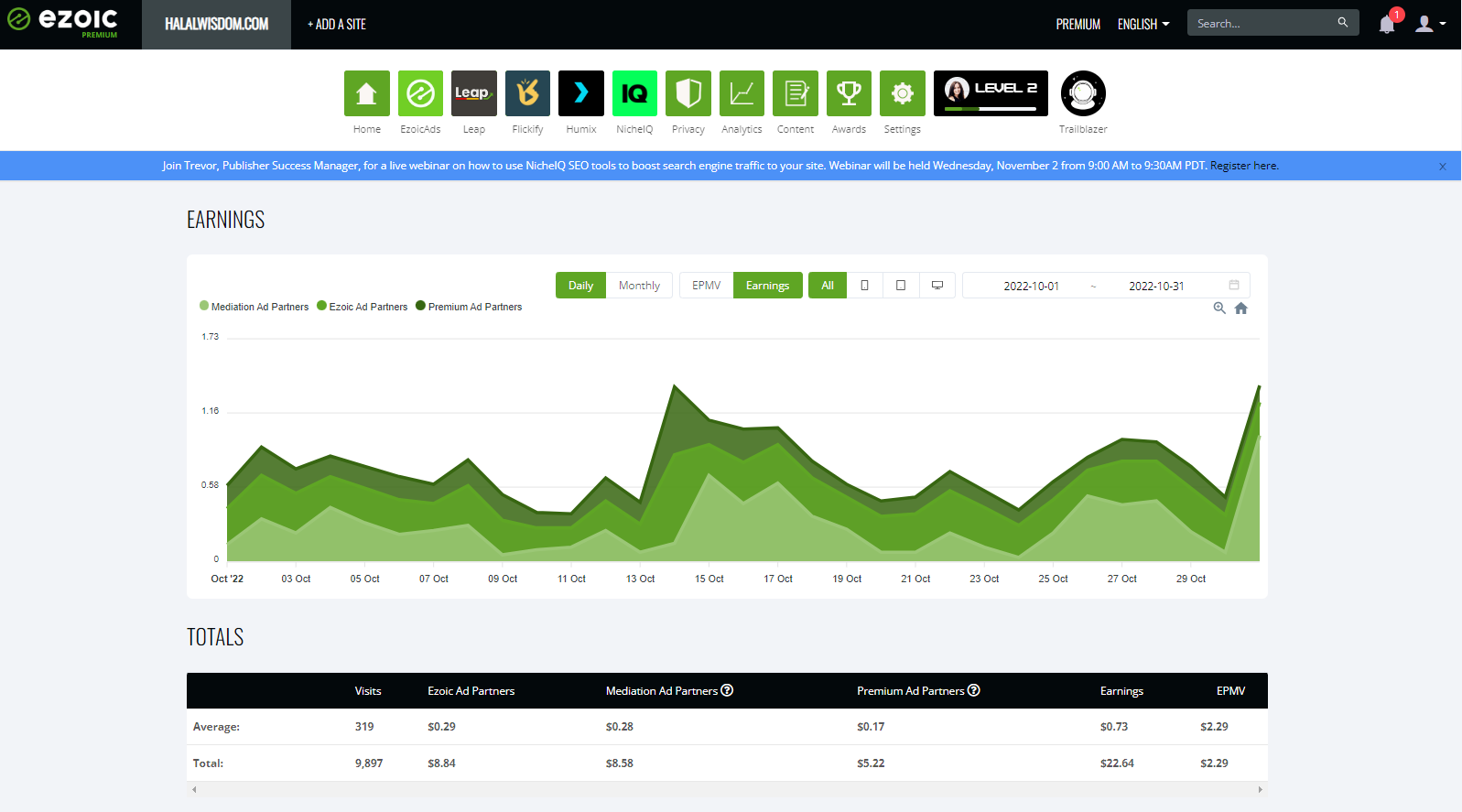The image size is (1462, 812).
Task: Click the chart zoom magnifier icon
Action: pos(1219,309)
